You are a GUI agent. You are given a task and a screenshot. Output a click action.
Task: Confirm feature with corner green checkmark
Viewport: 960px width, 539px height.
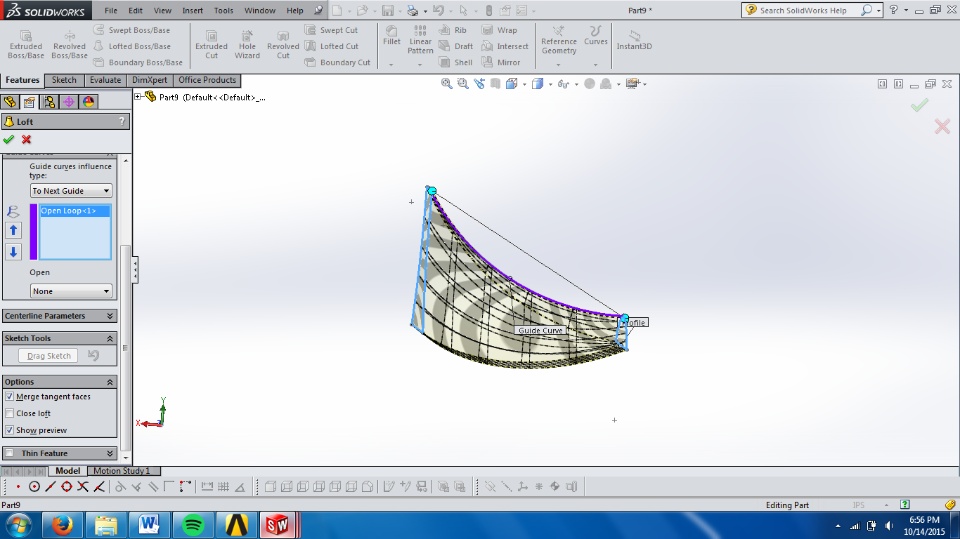[919, 105]
